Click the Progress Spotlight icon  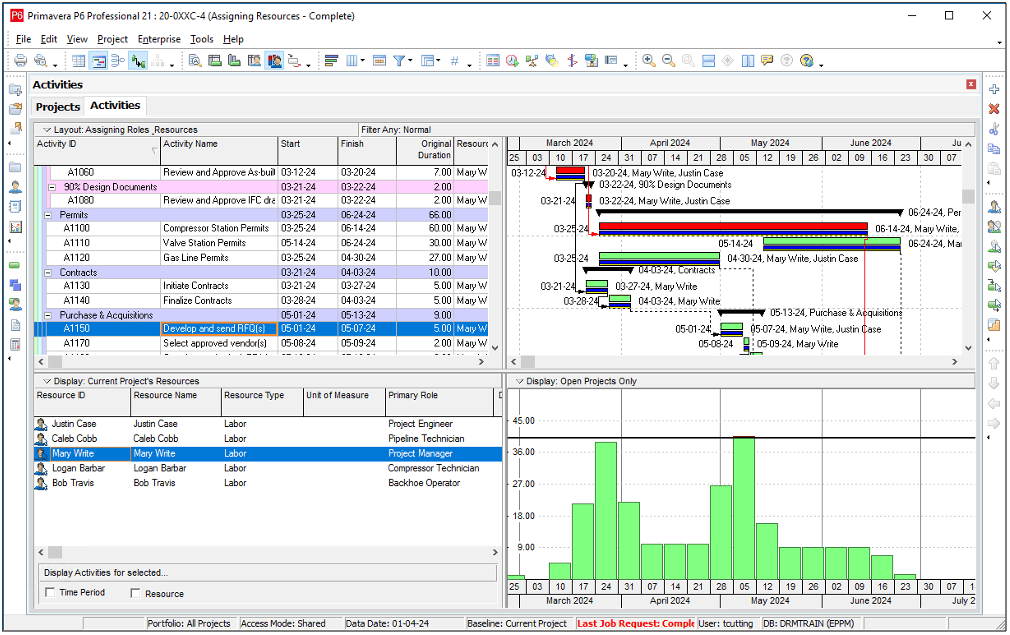(x=551, y=61)
